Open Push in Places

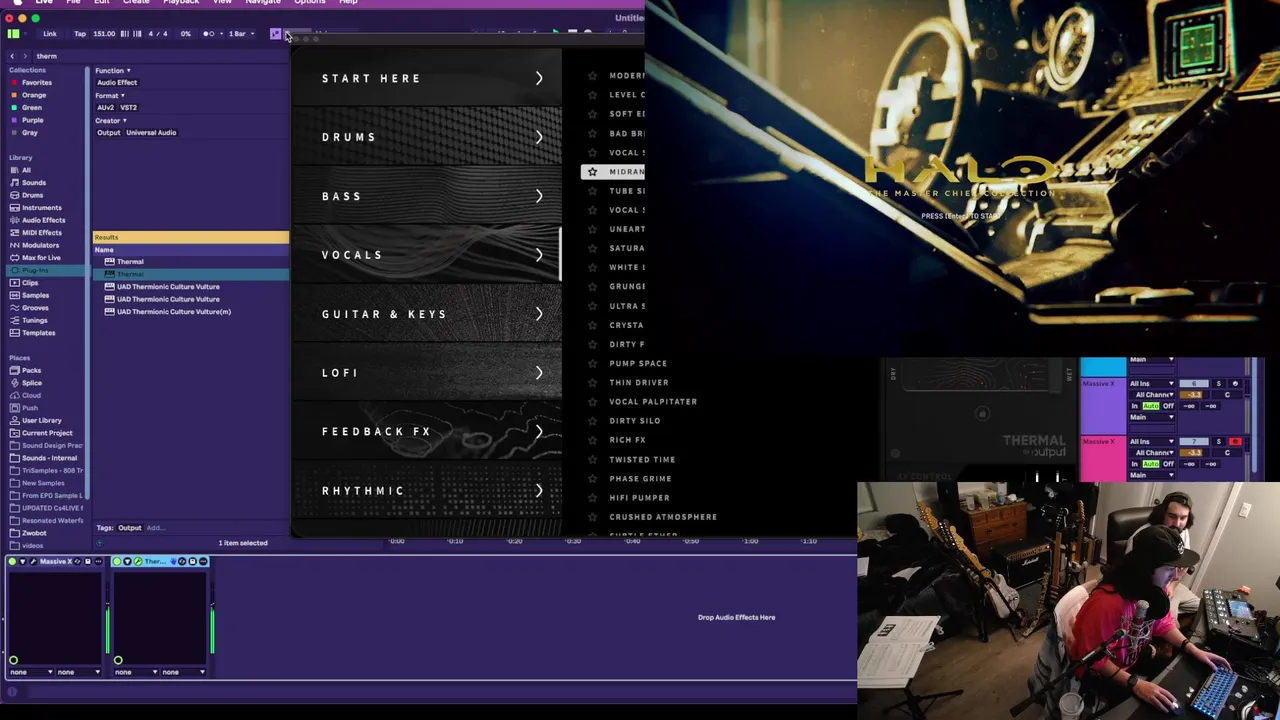30,408
